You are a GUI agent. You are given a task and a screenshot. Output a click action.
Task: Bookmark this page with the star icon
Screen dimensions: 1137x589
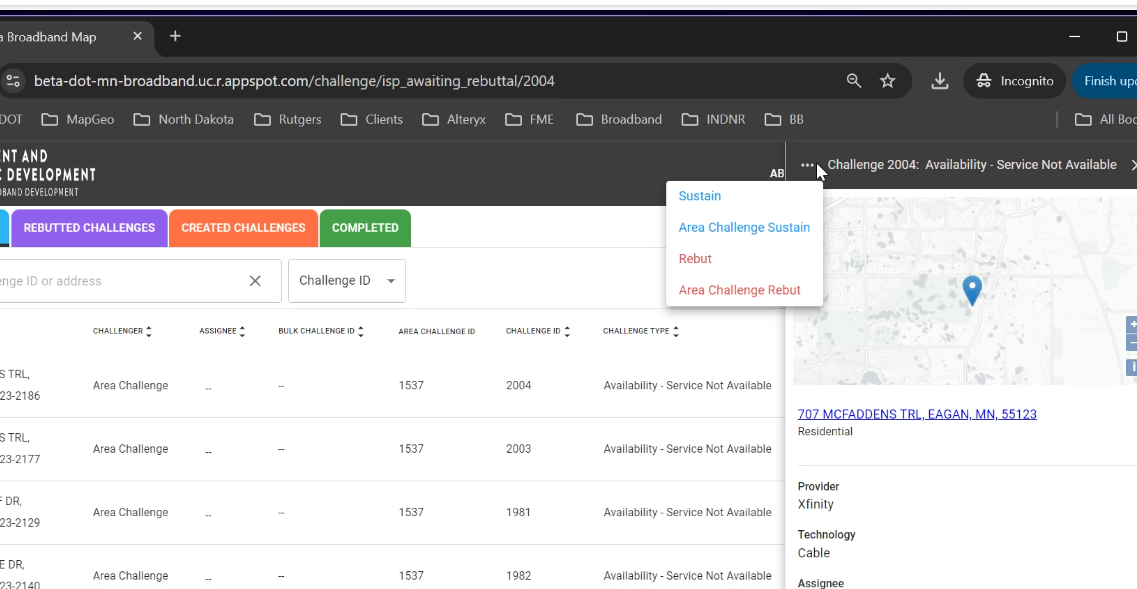tap(887, 81)
